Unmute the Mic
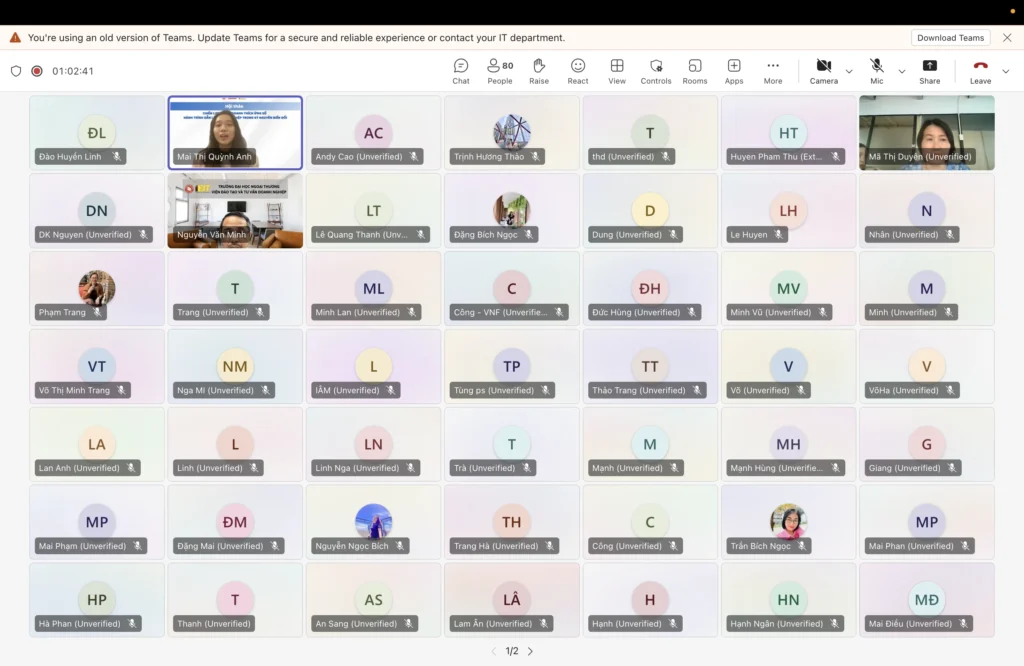1024x666 pixels. coord(877,71)
